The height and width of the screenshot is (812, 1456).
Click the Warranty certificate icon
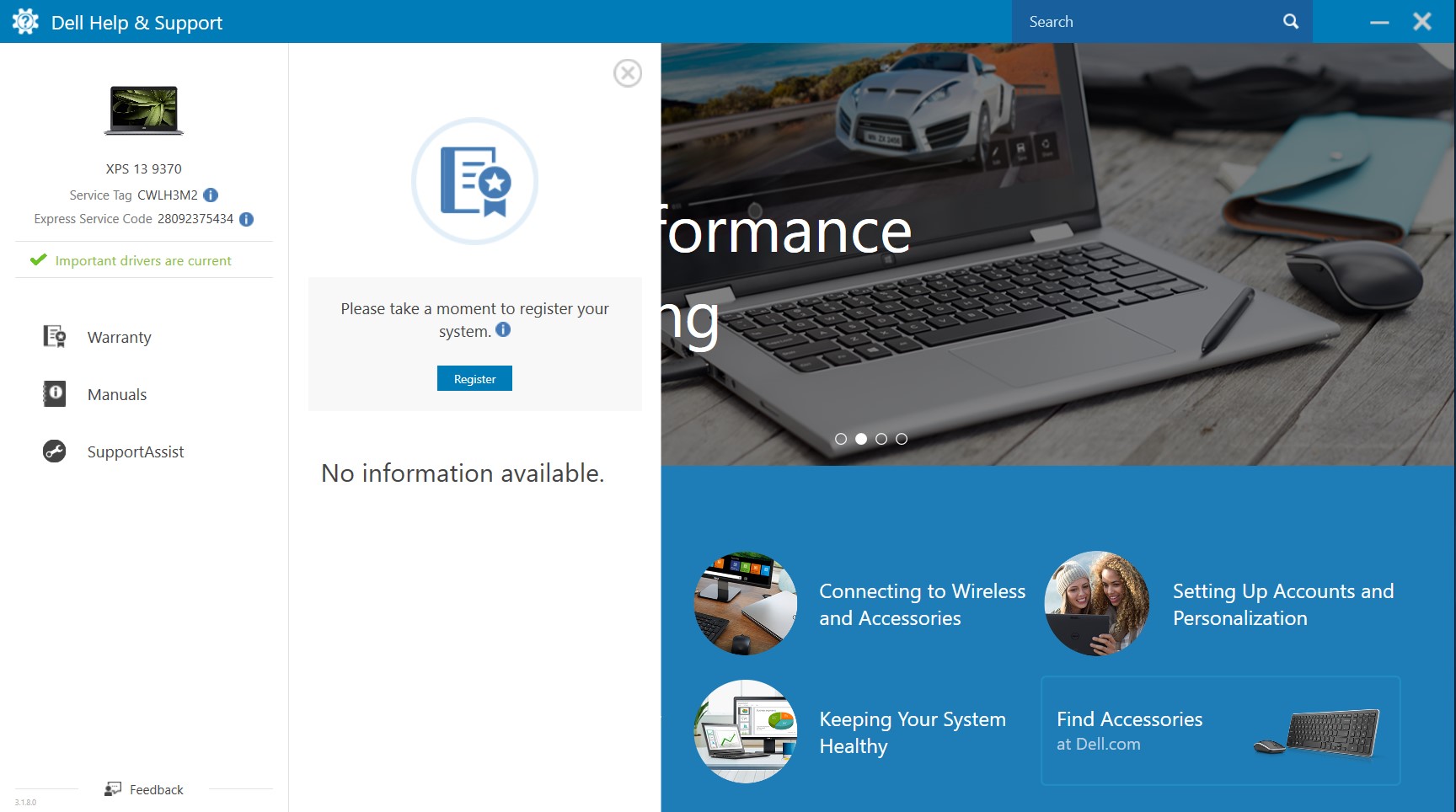55,337
